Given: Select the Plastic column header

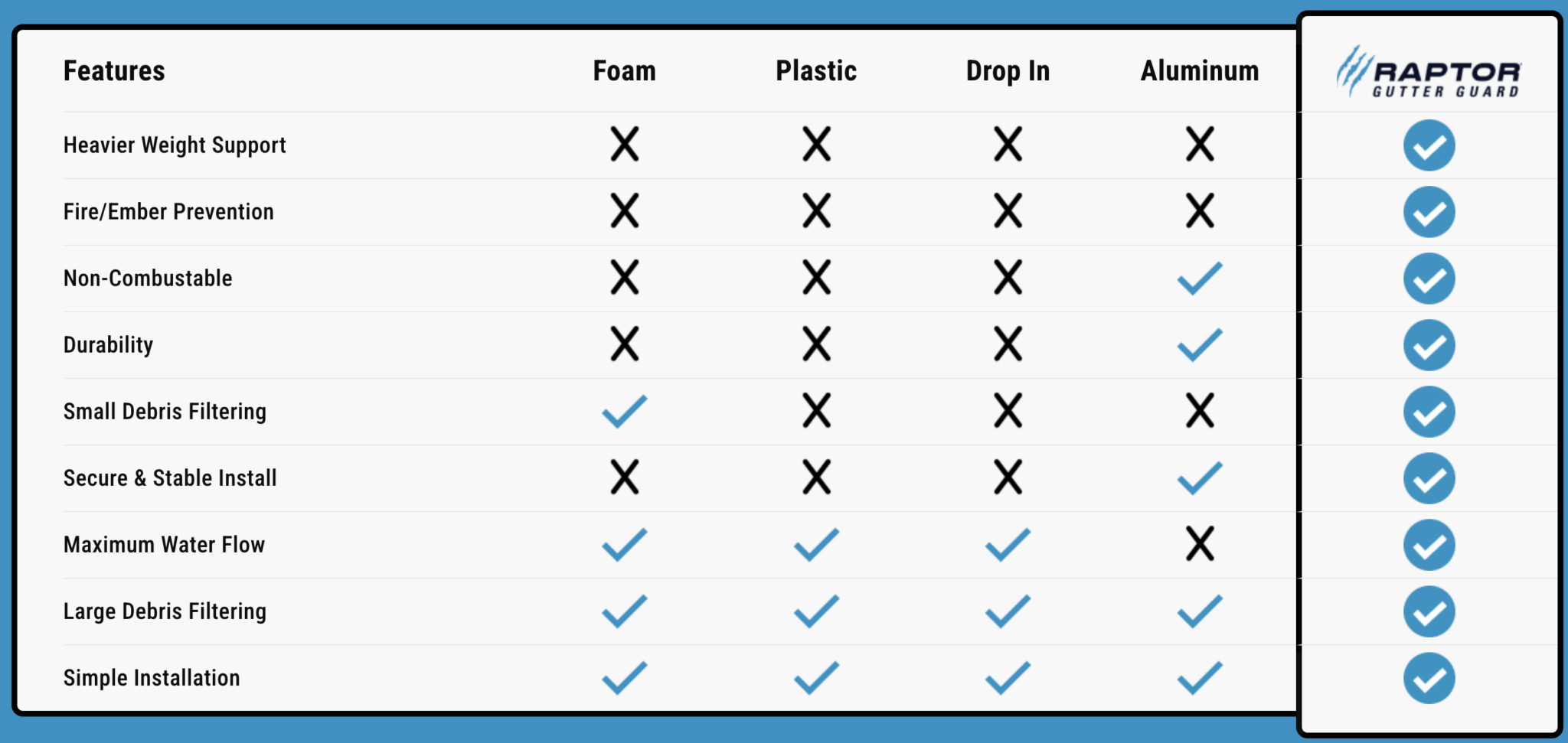Looking at the screenshot, I should click(816, 71).
